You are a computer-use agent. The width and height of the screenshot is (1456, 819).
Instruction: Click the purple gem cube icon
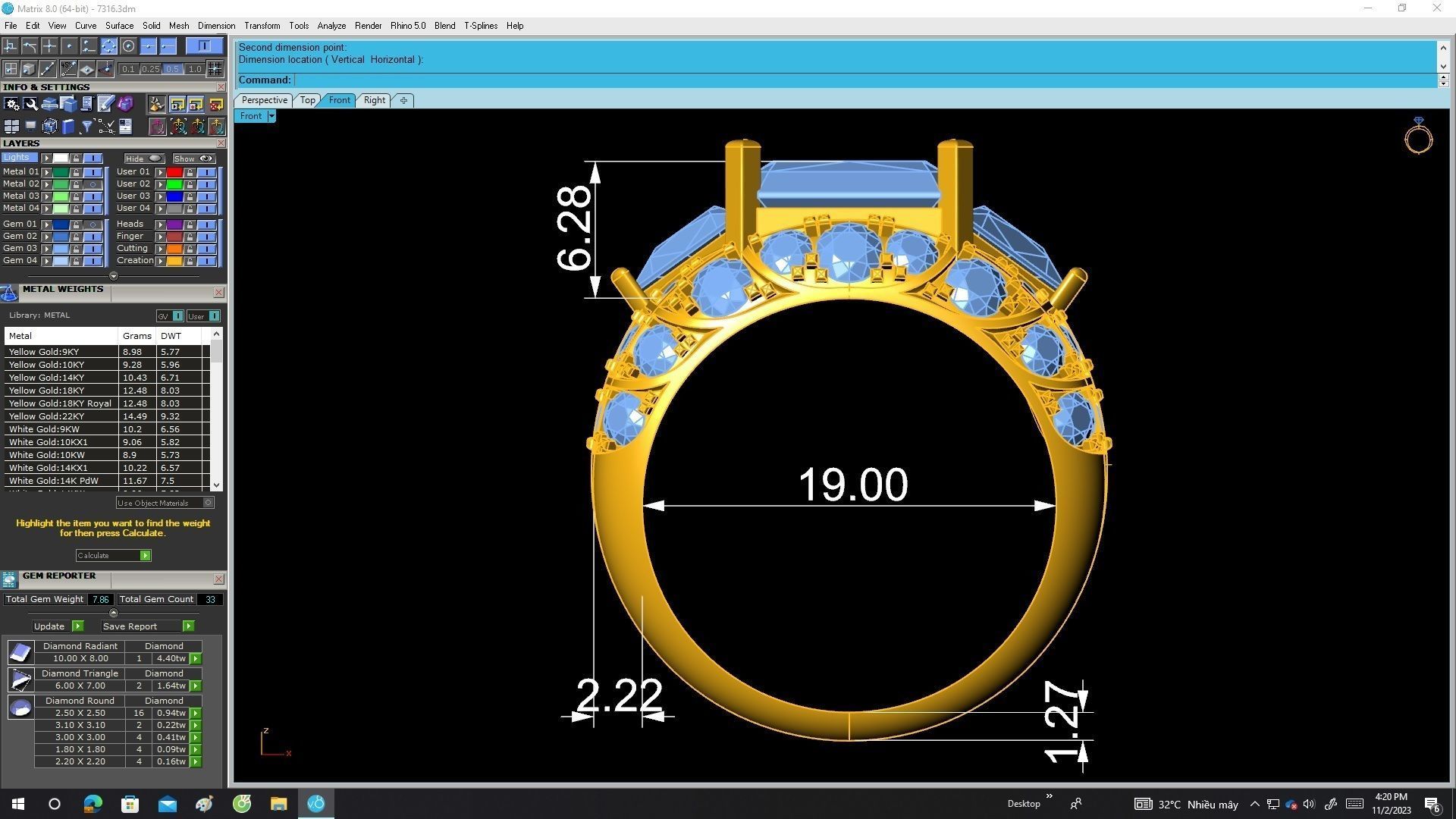(125, 104)
